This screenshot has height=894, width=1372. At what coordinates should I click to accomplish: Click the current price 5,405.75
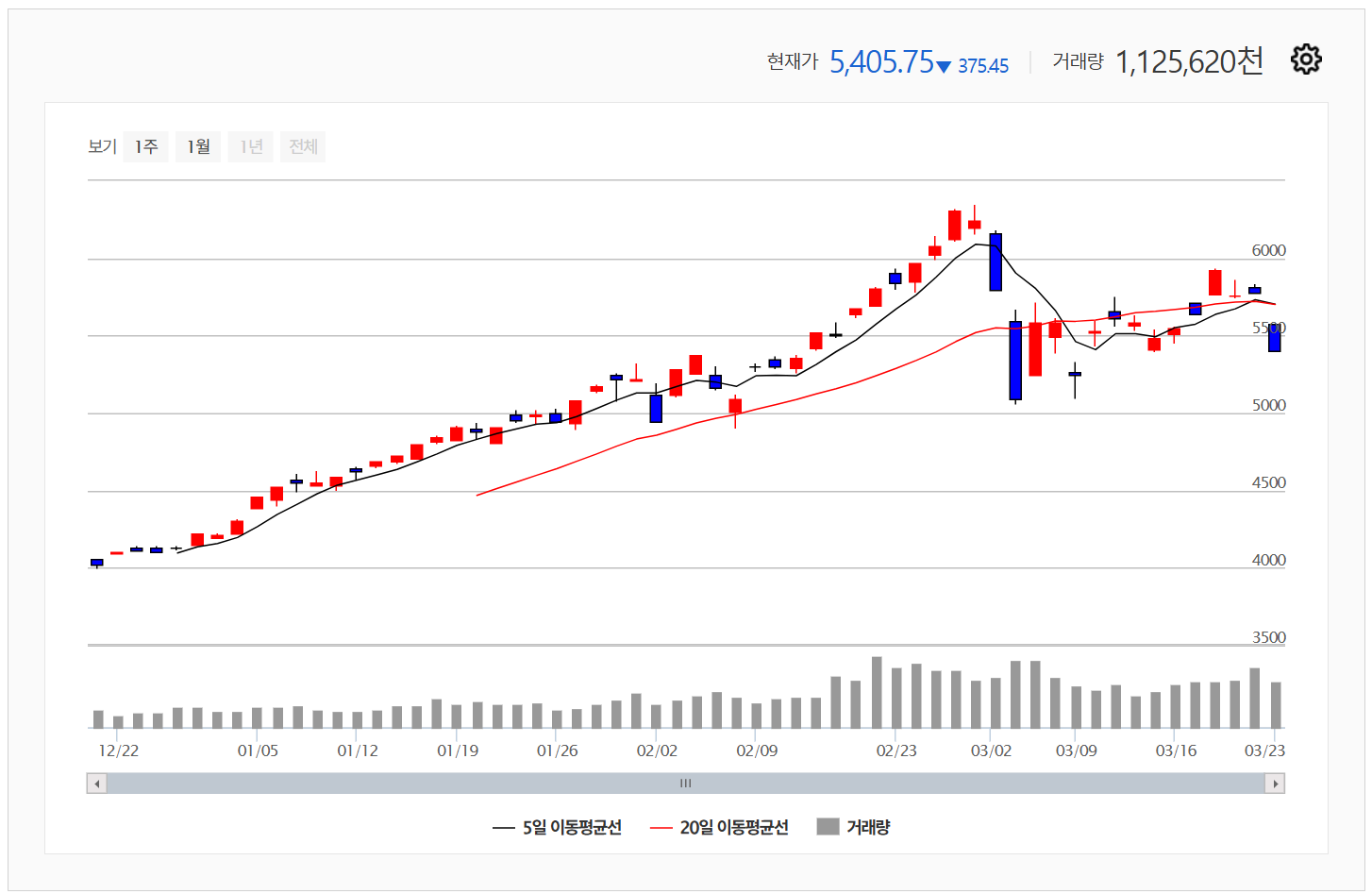click(881, 61)
